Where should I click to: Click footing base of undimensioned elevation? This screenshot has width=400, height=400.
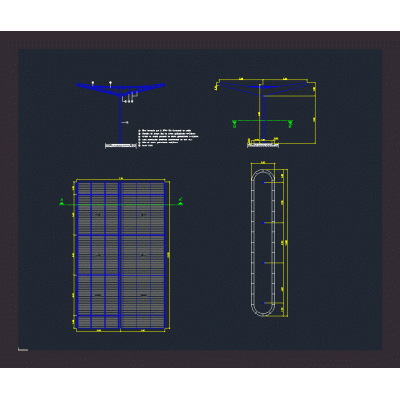121,146
